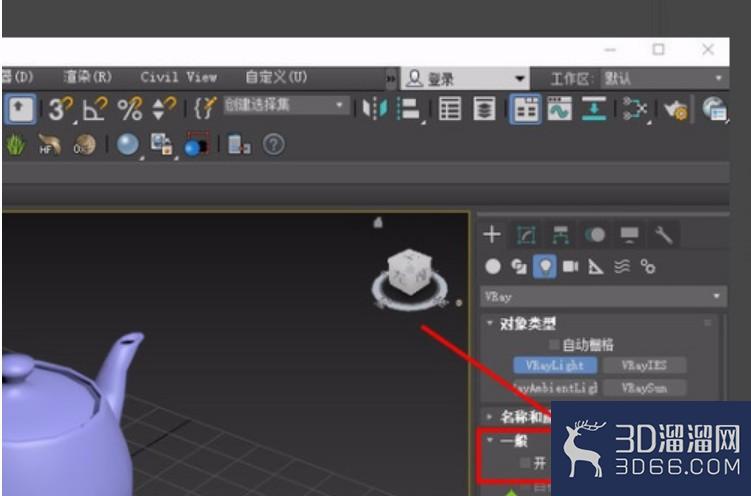Screen dimensions: 751x496
Task: Open Edit Named Selection Sets icon
Action: (205, 109)
